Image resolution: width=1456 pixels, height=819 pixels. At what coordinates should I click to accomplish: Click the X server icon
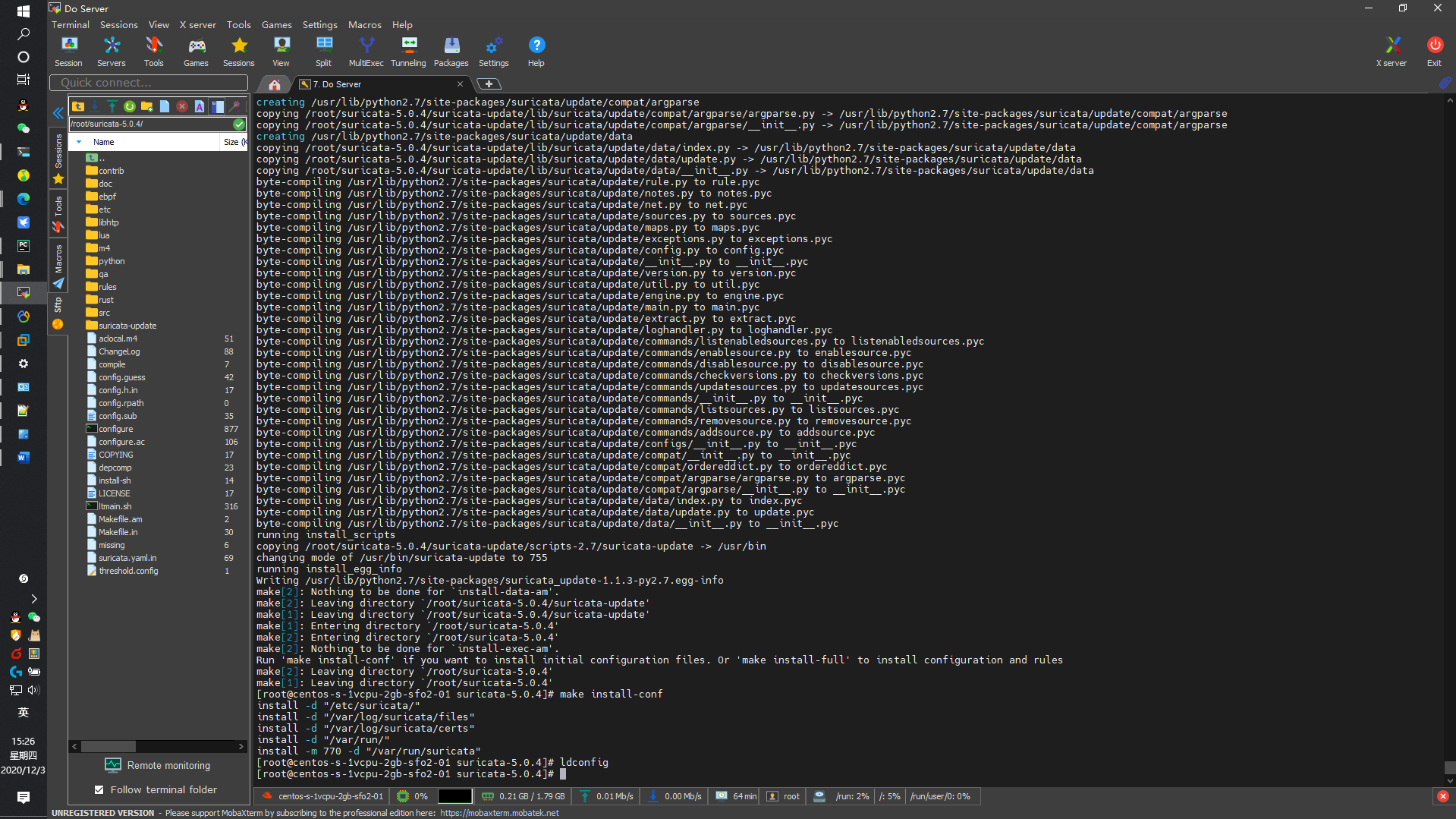pos(1392,52)
